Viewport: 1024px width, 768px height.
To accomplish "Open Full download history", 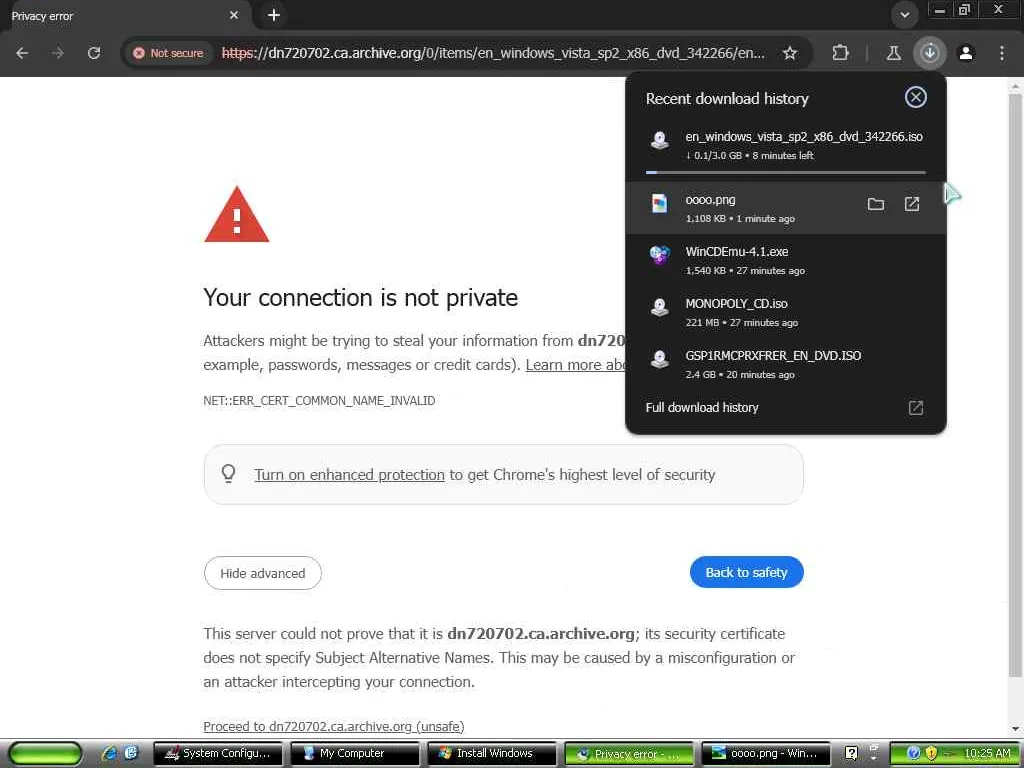I will pyautogui.click(x=702, y=407).
